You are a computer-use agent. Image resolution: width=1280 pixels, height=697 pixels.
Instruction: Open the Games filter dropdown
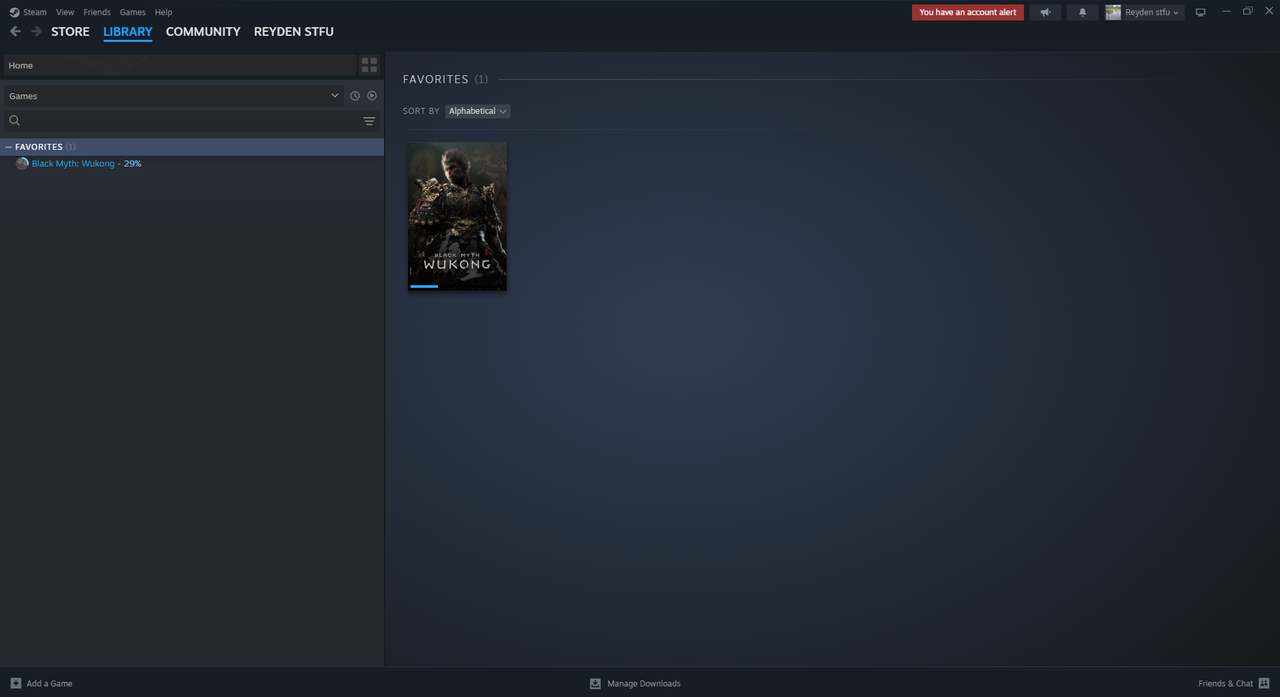tap(174, 96)
